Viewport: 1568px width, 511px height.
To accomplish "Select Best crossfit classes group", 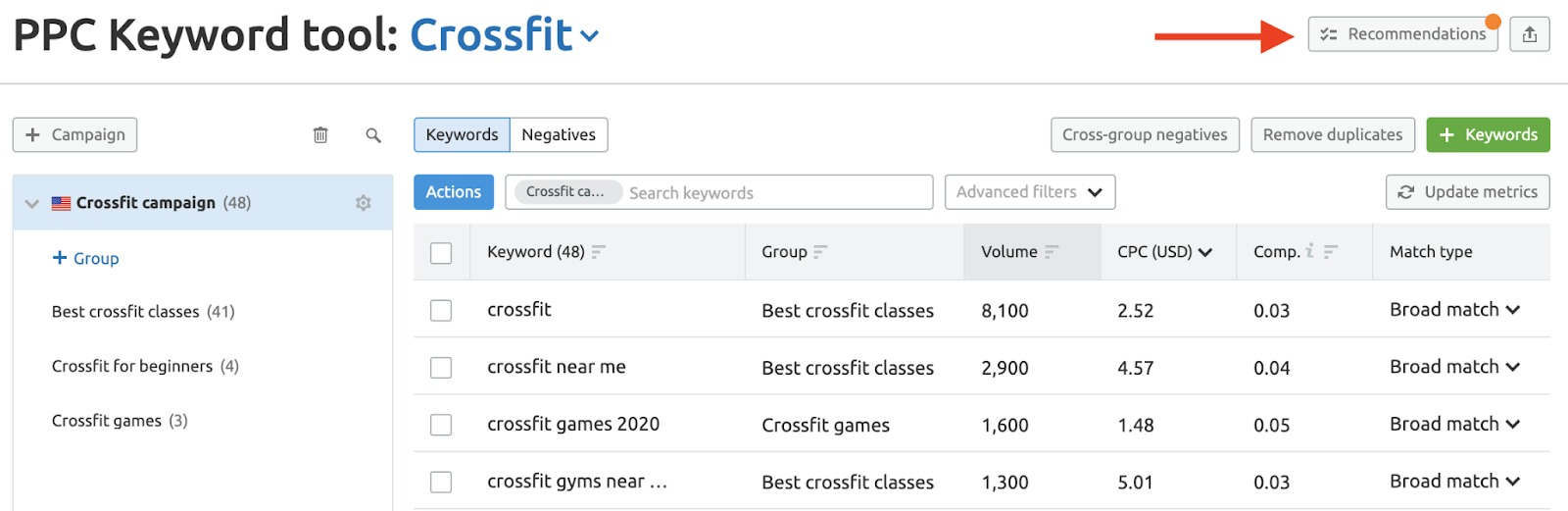I will (143, 312).
